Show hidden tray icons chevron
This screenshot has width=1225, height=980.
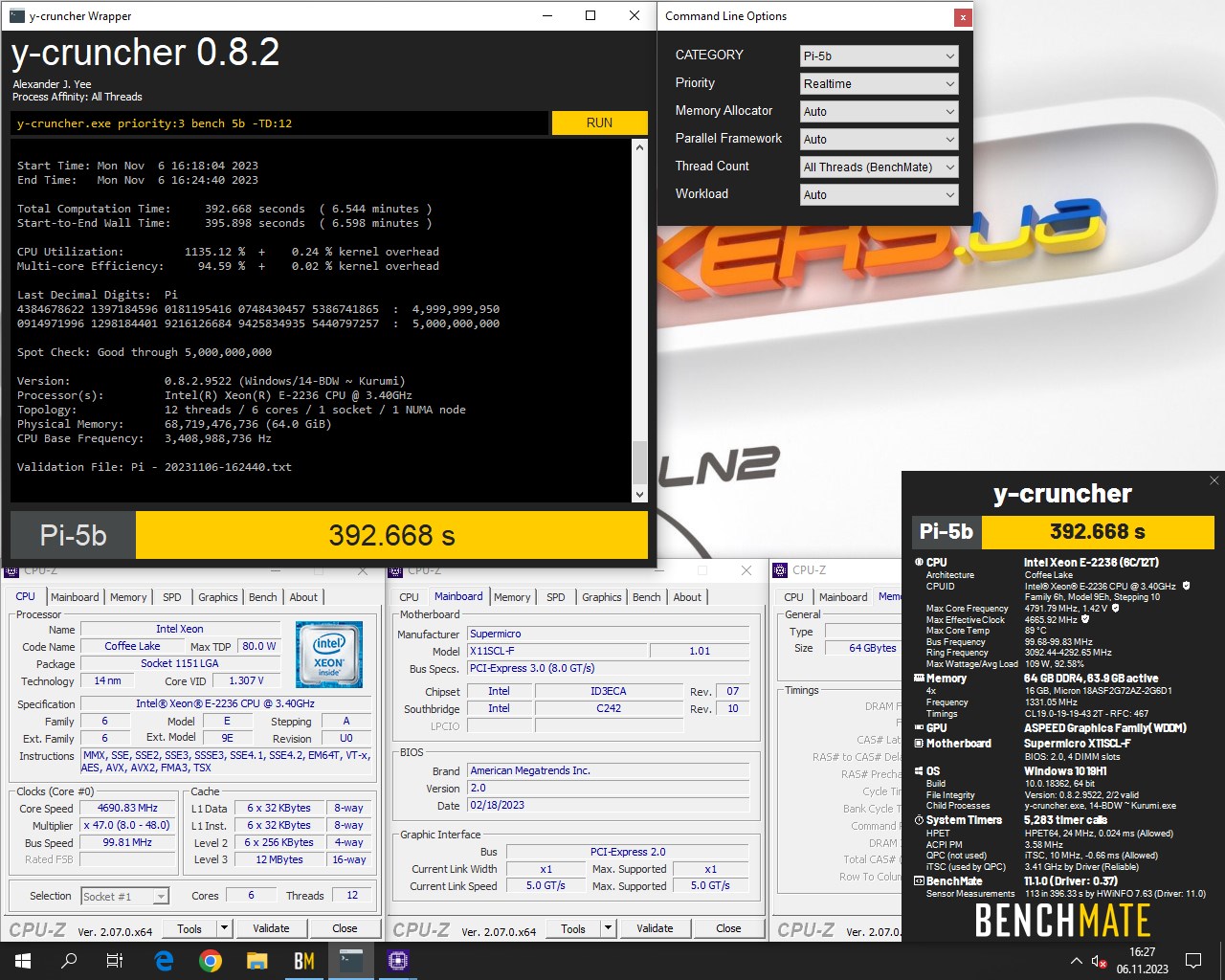[1077, 961]
